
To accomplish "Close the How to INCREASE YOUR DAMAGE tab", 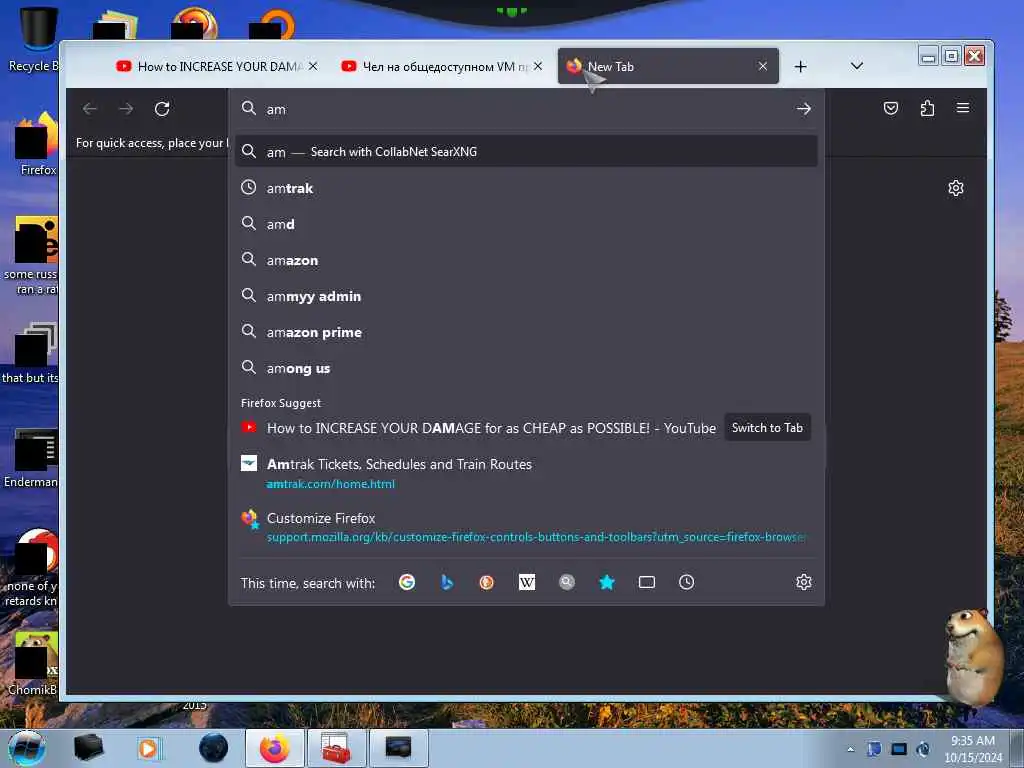I will click(313, 66).
